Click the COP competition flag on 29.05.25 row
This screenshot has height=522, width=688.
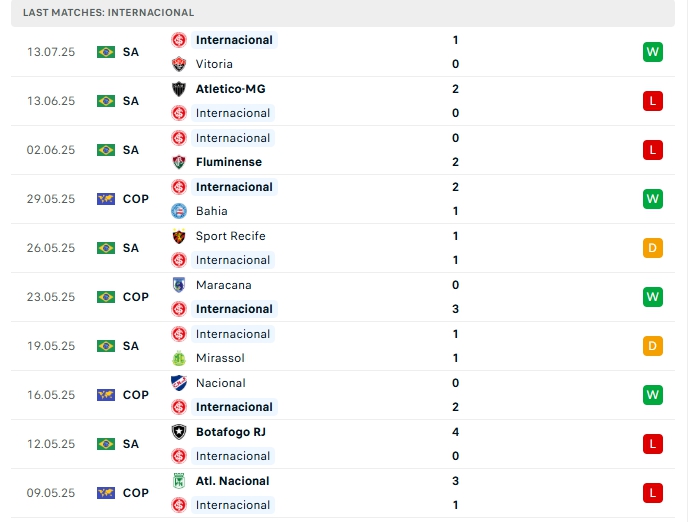tap(106, 199)
